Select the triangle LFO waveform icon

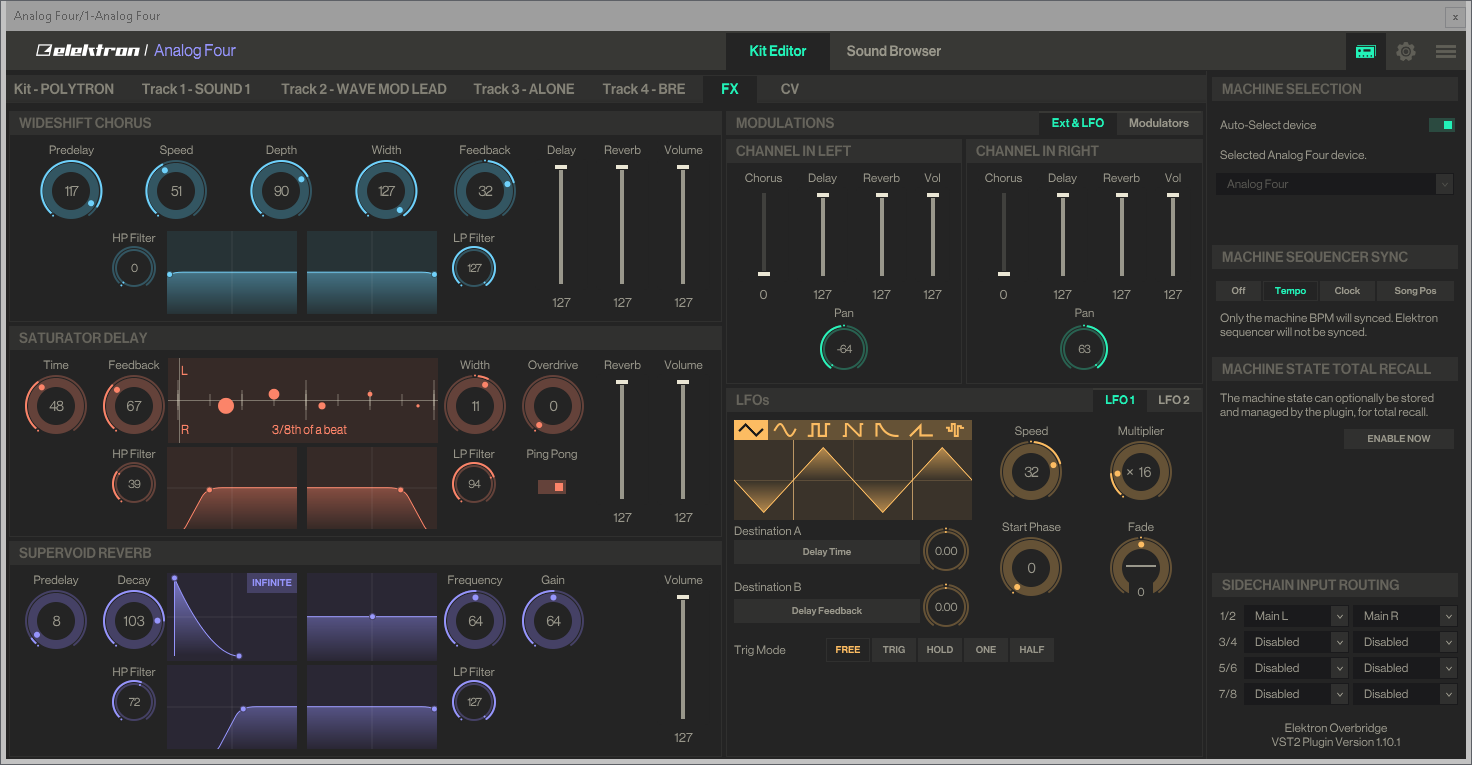(x=751, y=430)
